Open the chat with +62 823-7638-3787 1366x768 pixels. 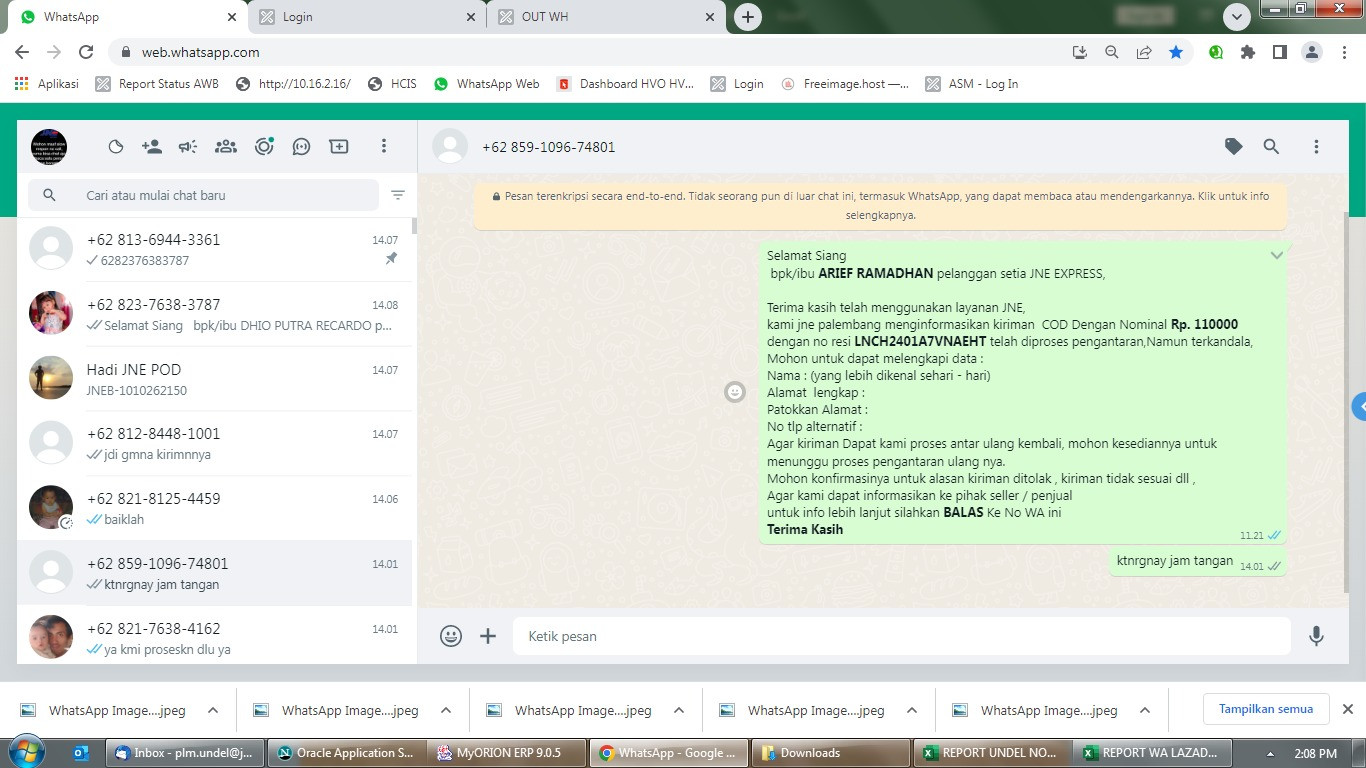tap(214, 314)
